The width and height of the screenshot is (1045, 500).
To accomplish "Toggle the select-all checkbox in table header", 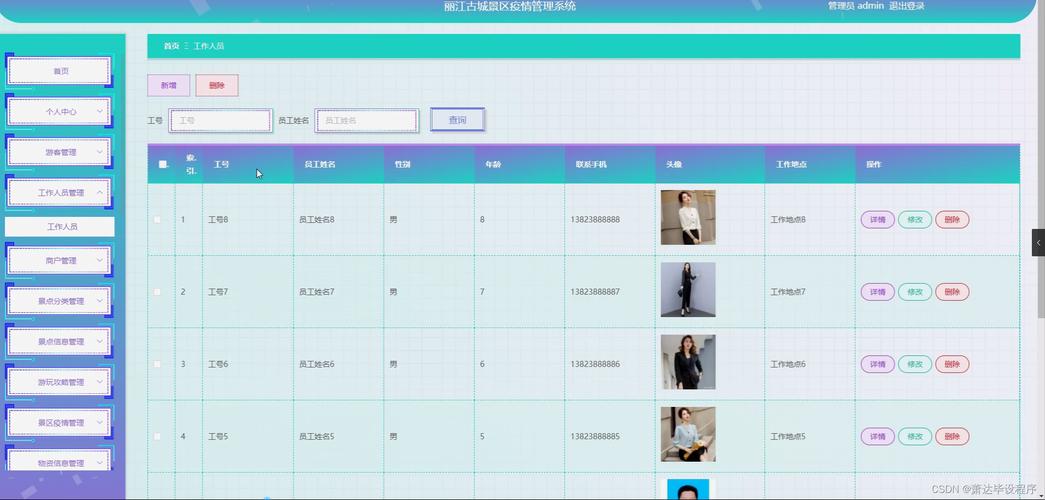I will (162, 164).
